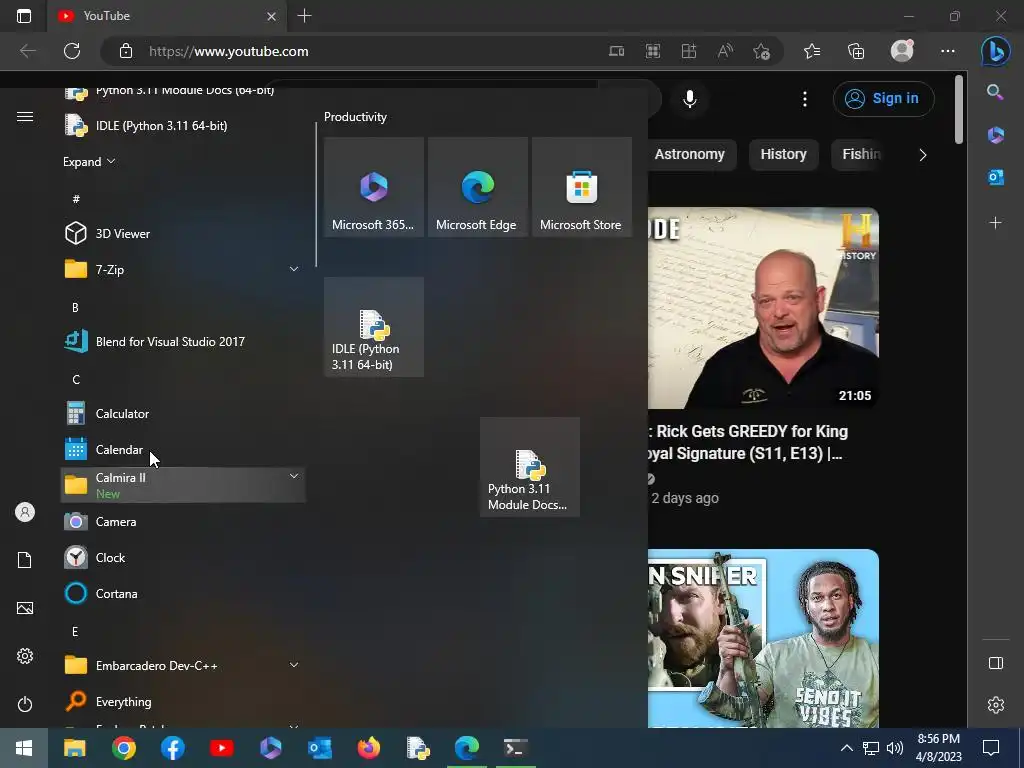Open Google Chrome from the taskbar

point(123,748)
